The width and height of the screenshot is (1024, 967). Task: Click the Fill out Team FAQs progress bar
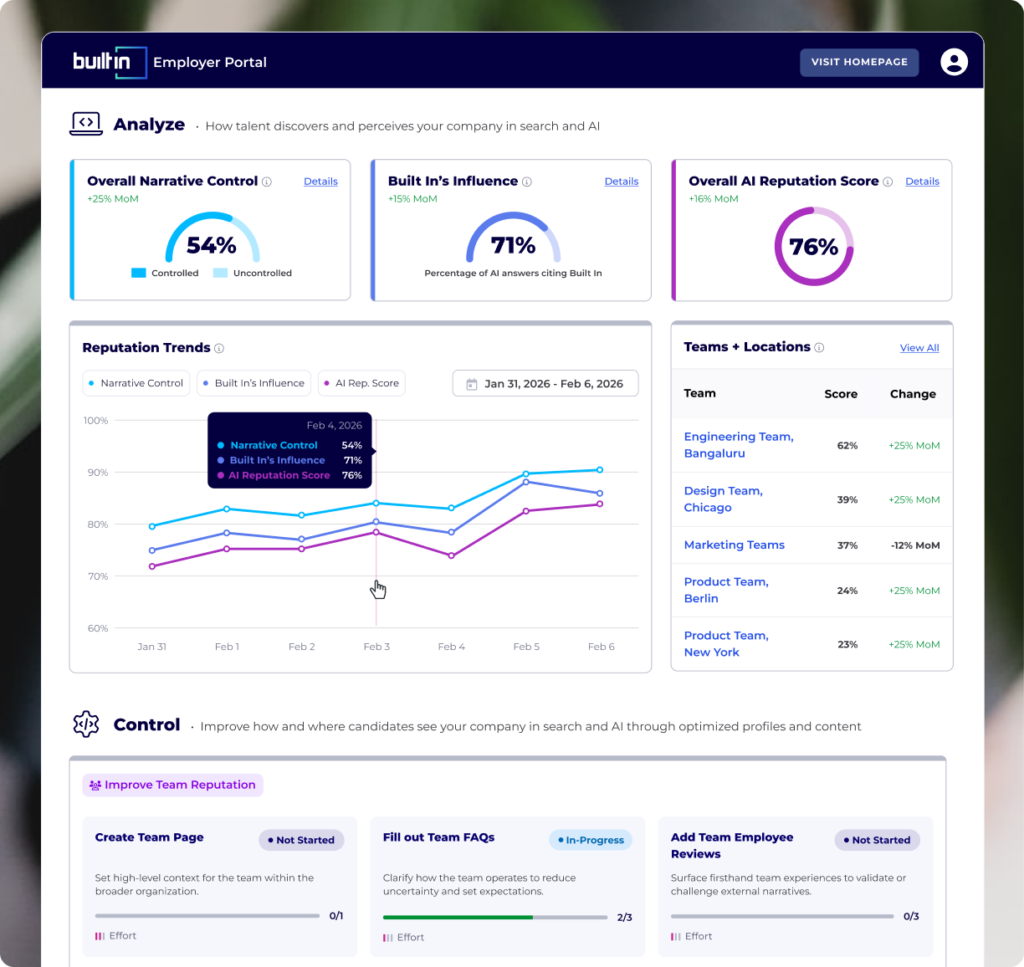pyautogui.click(x=495, y=917)
